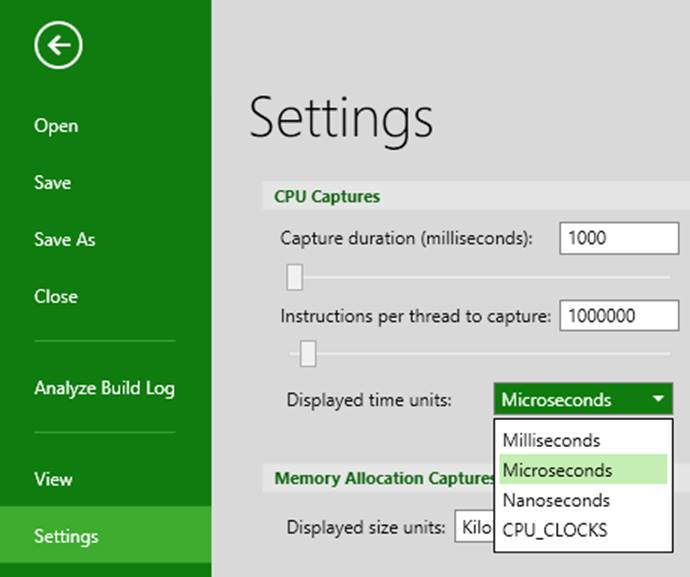The image size is (690, 577).
Task: Select the highlighted Microseconds option
Action: 584,470
